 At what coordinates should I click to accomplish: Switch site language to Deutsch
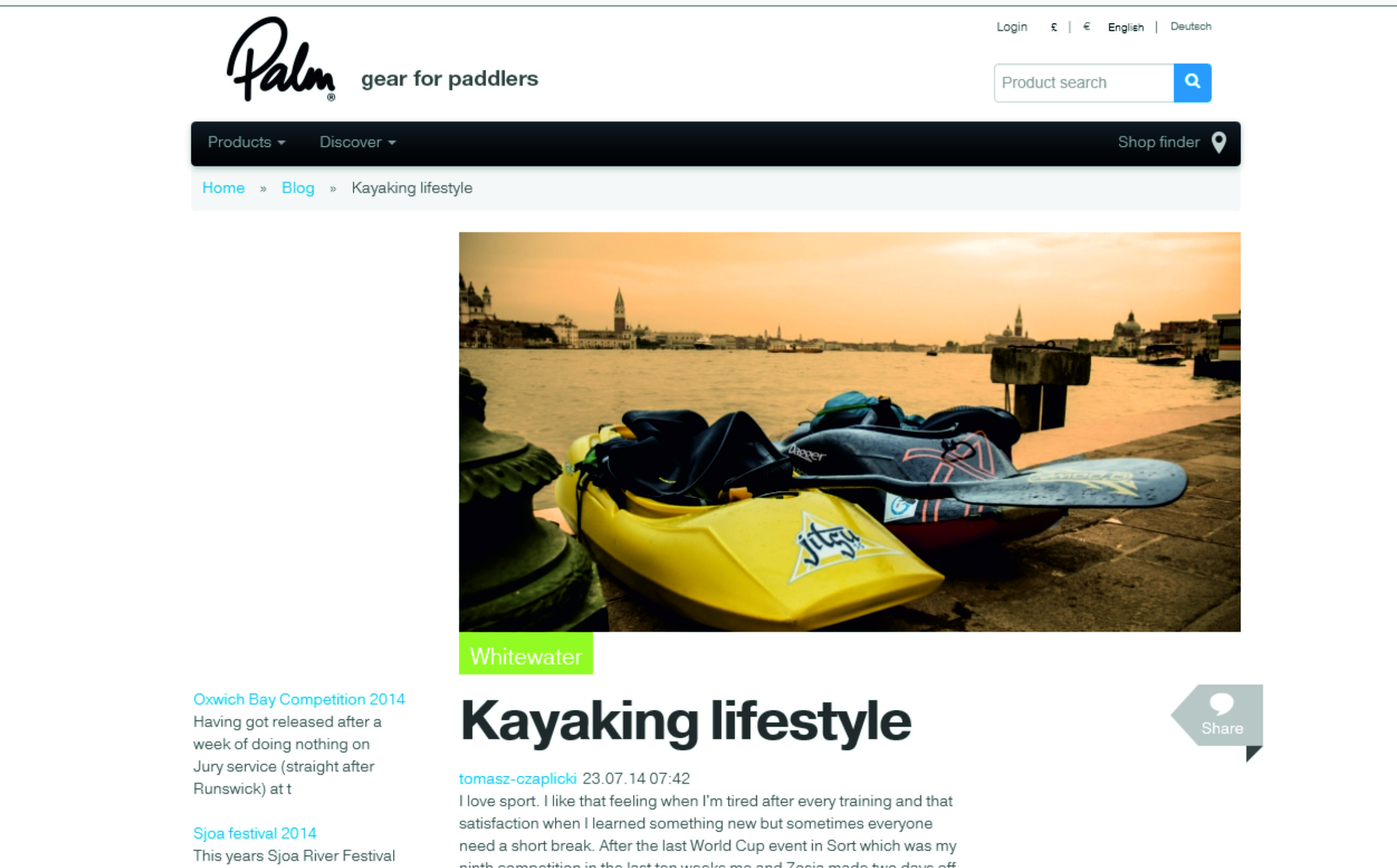[x=1191, y=26]
